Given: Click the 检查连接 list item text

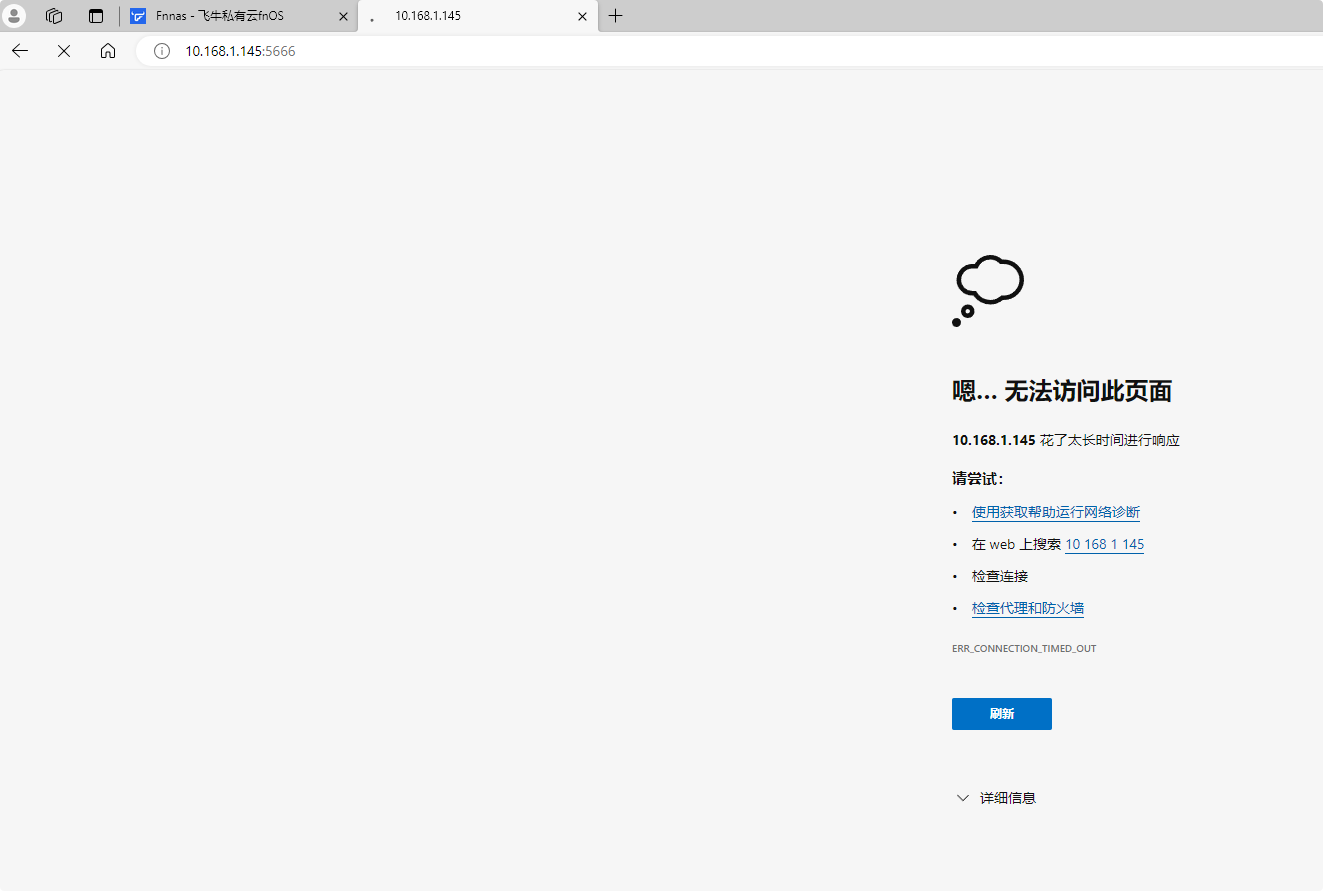Looking at the screenshot, I should [x=1000, y=576].
